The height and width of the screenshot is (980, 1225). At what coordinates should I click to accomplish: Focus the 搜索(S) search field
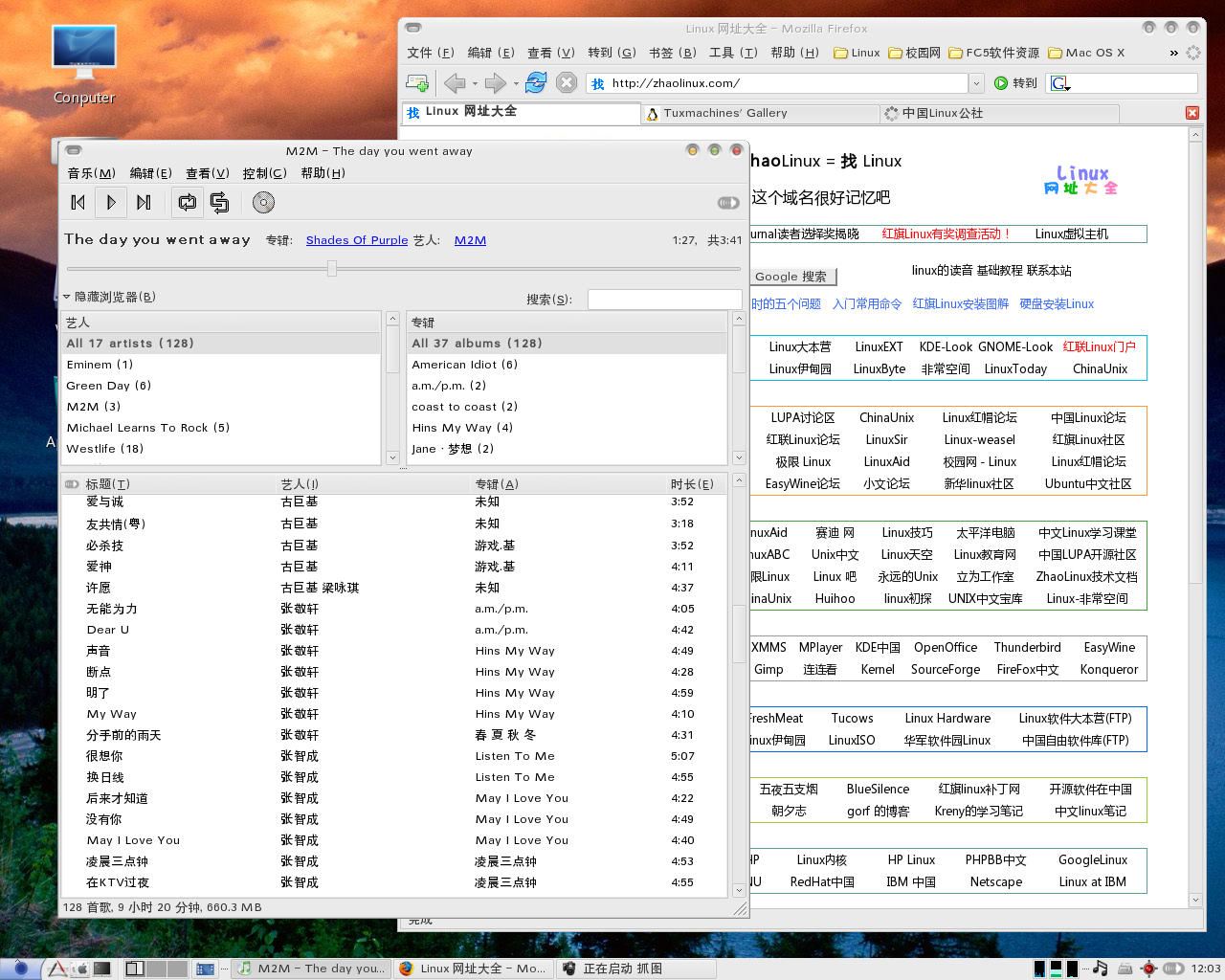point(664,300)
